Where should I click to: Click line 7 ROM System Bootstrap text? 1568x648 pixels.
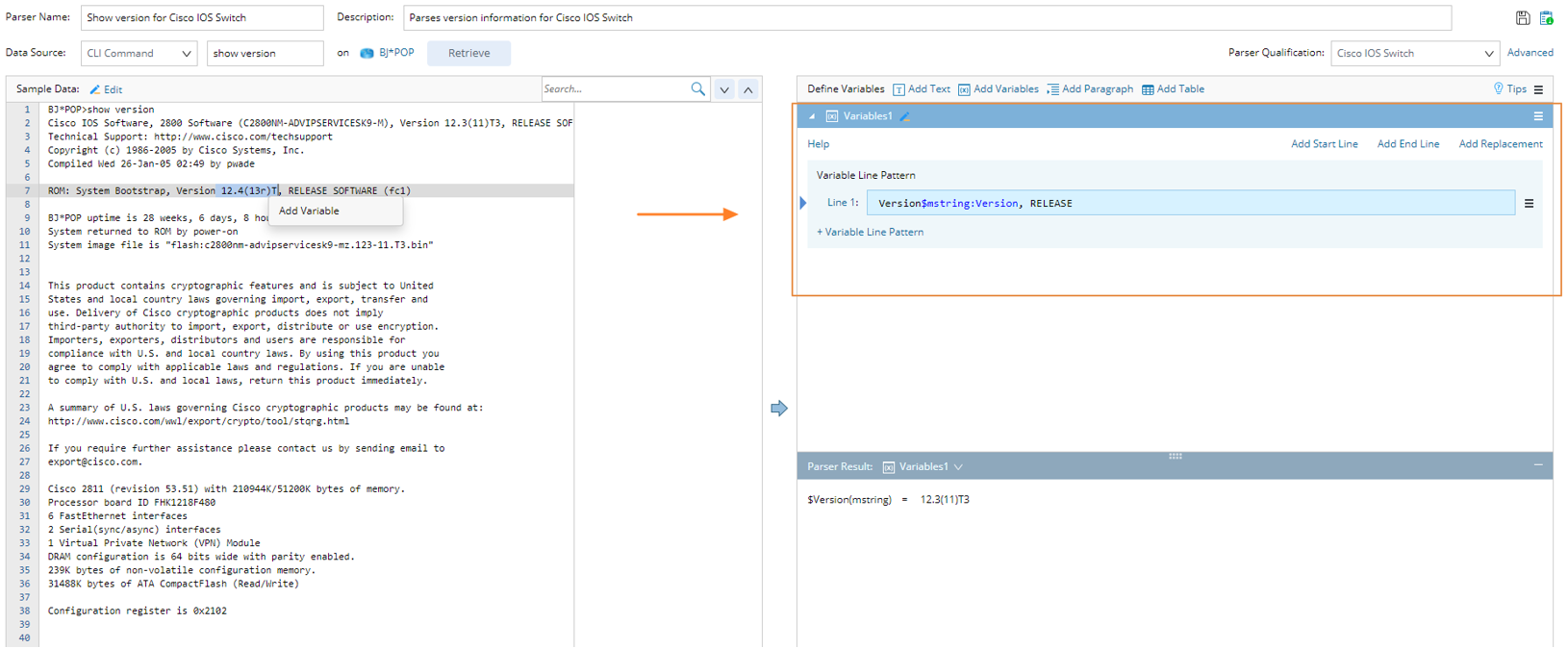coord(229,190)
